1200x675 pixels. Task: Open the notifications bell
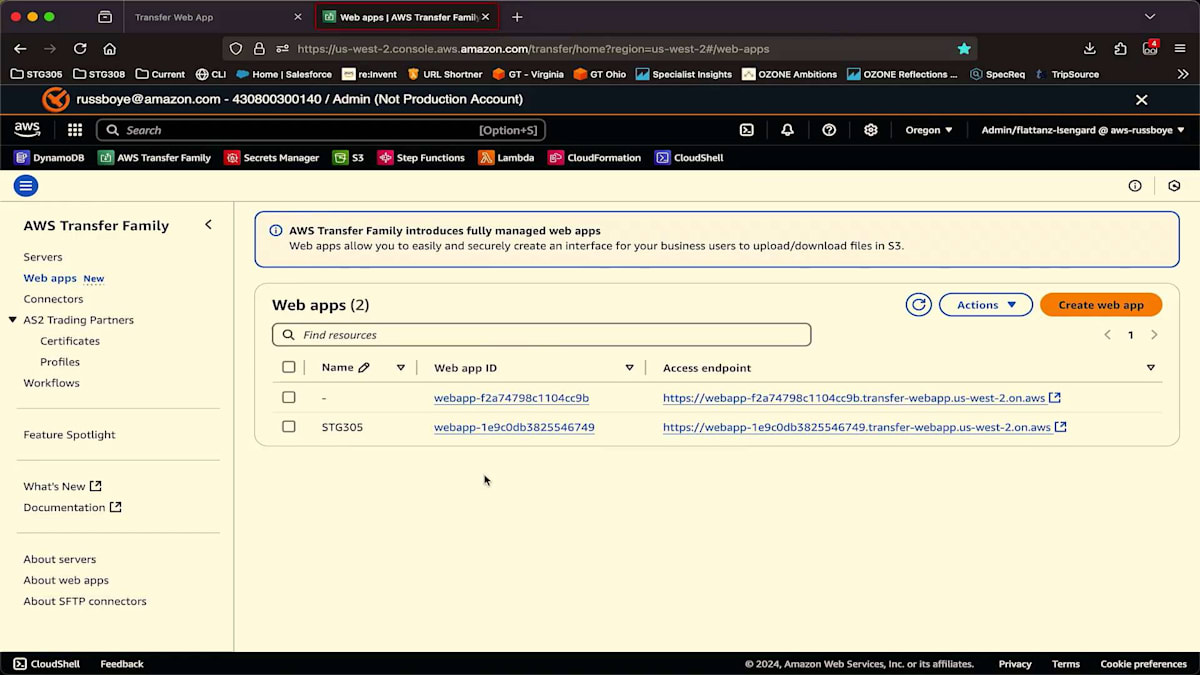click(x=788, y=130)
